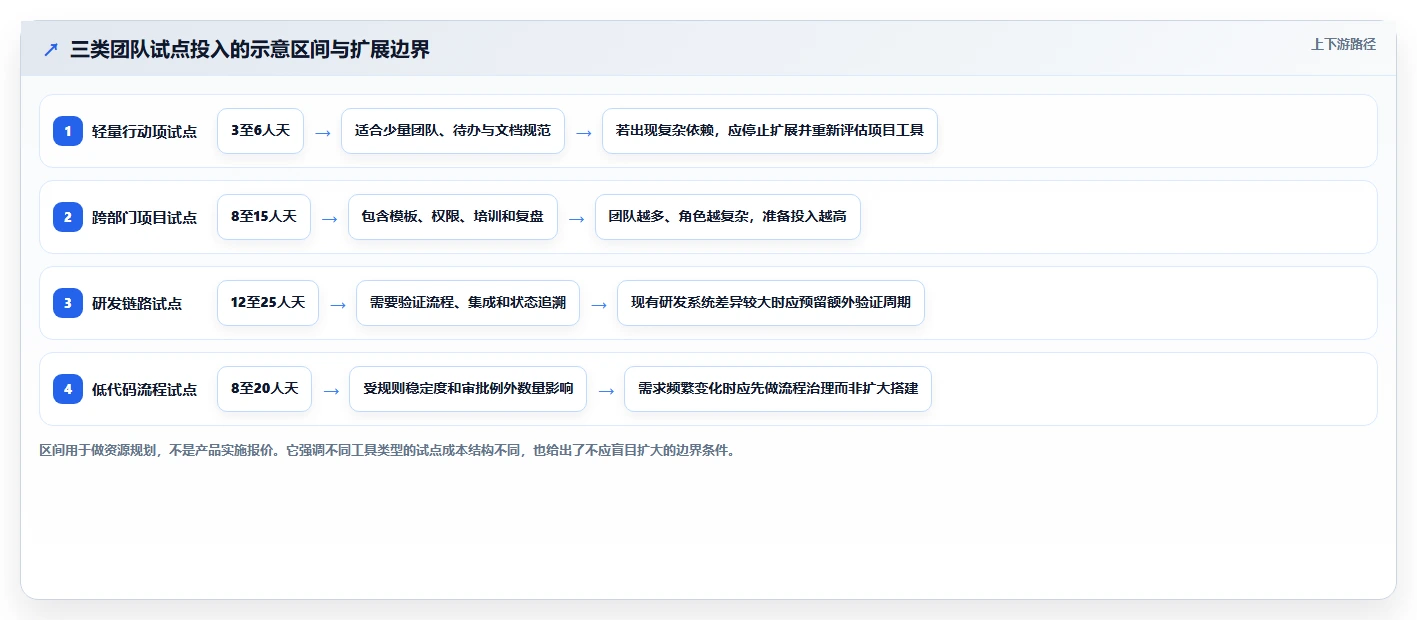1417x620 pixels.
Task: Select the 跨部门项目试点 row title
Action: coord(144,217)
